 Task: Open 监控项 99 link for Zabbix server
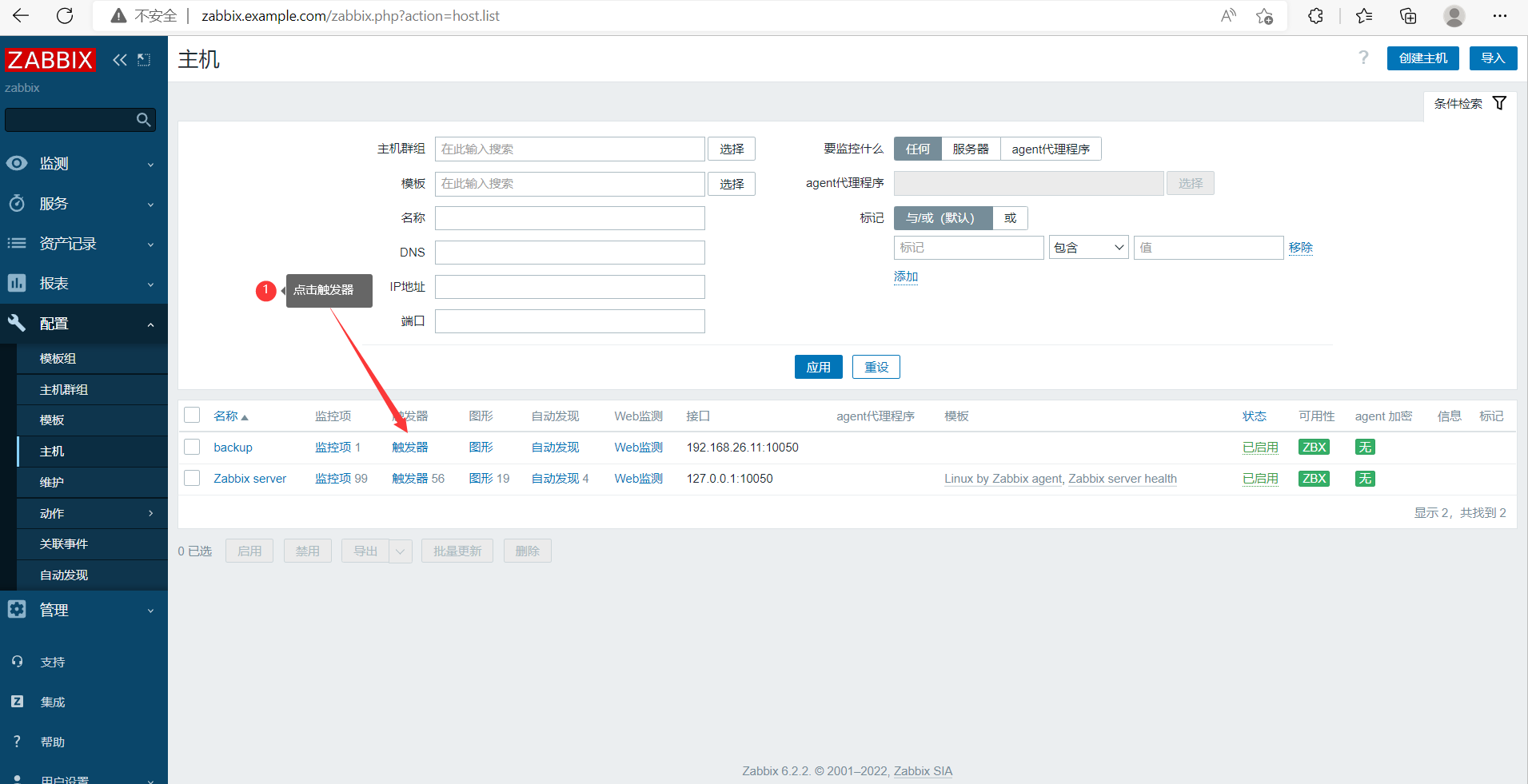[341, 479]
